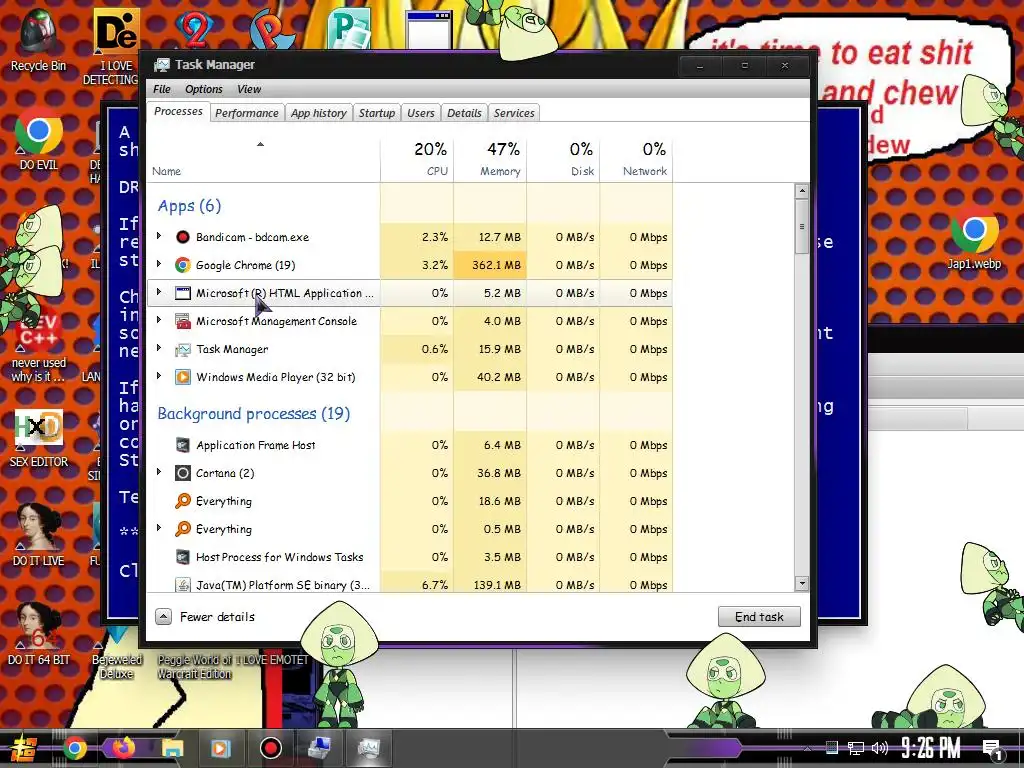Click the scrollbar down arrow

click(801, 583)
